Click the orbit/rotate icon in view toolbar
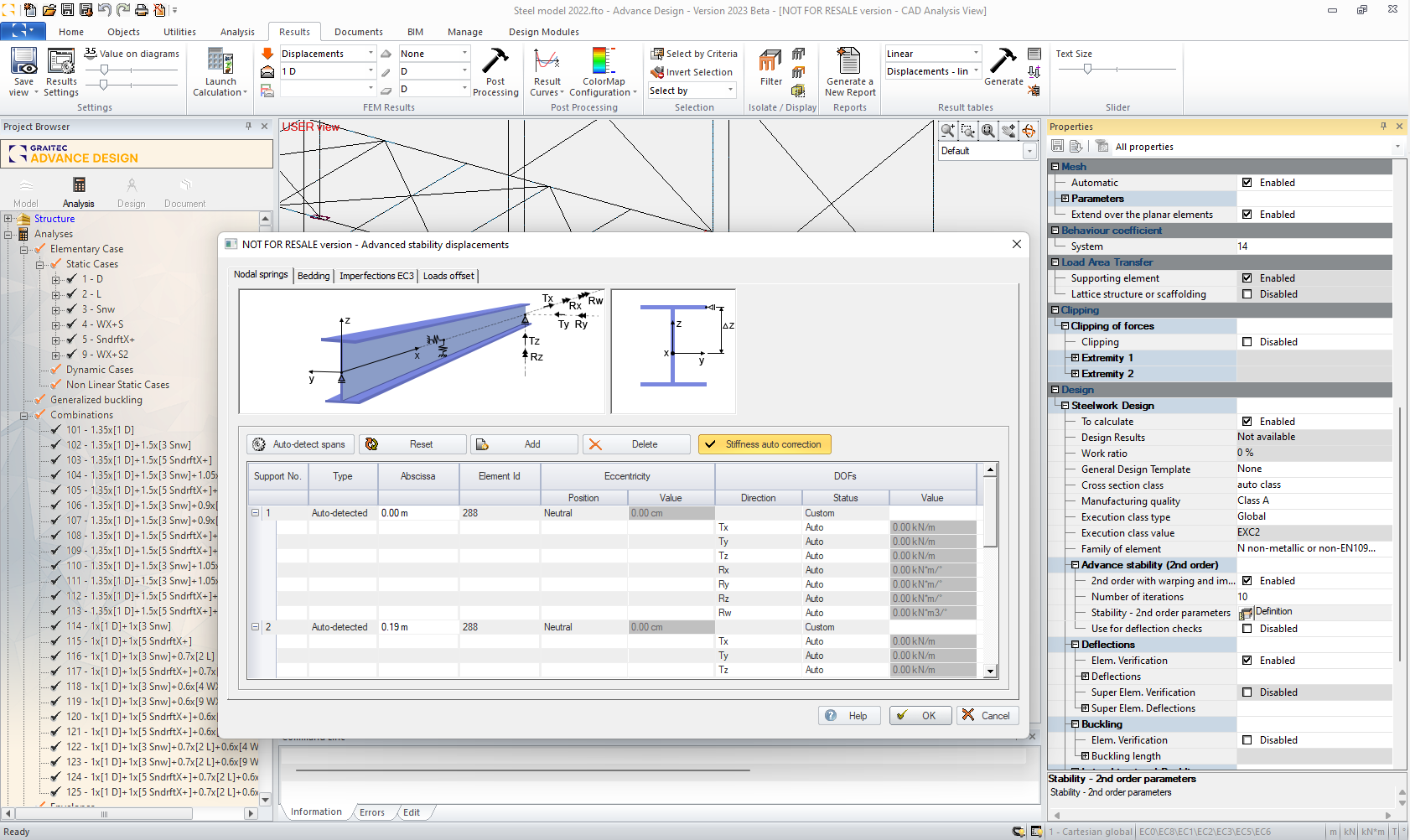Viewport: 1410px width, 840px height. coord(1029,131)
